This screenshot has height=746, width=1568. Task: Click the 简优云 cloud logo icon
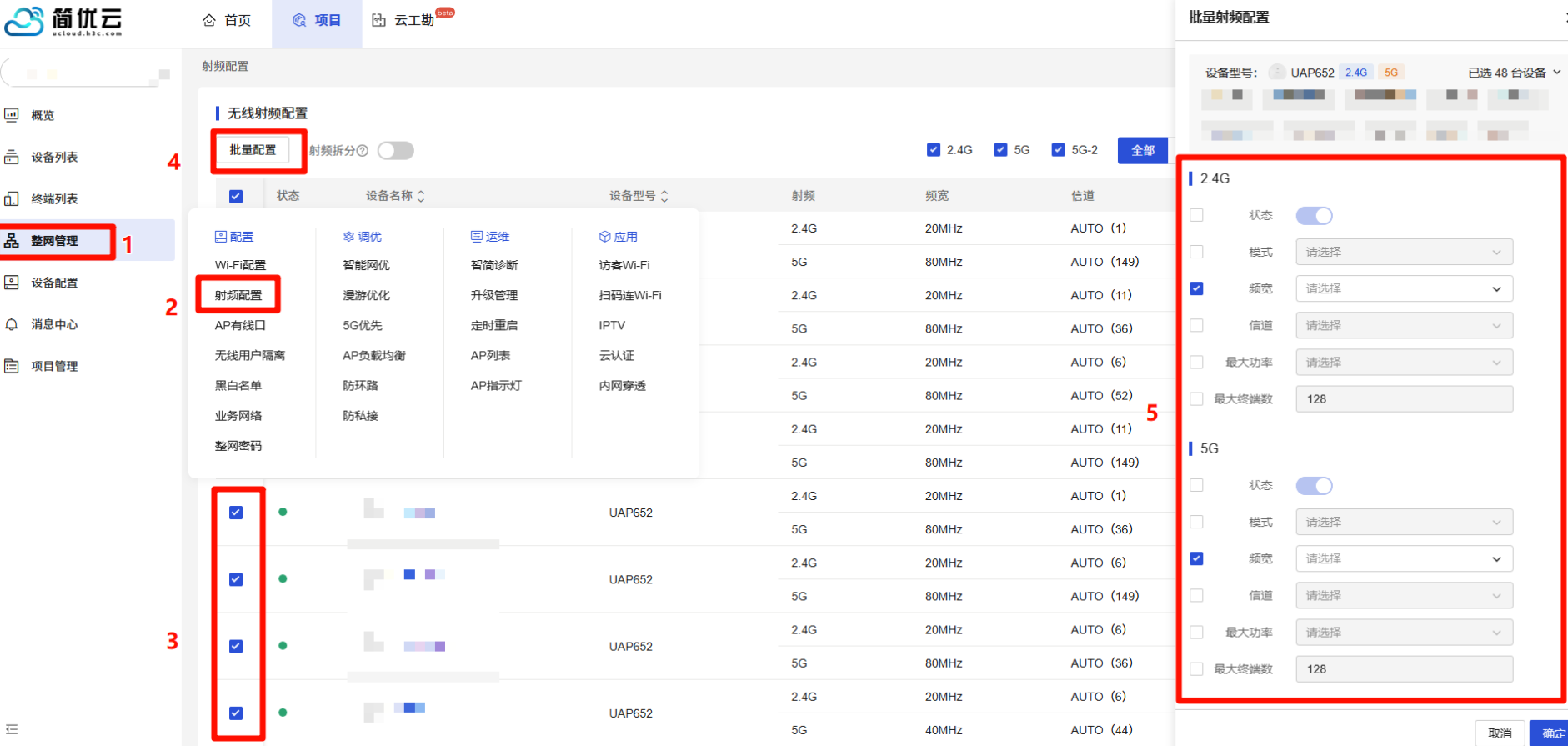click(x=23, y=21)
